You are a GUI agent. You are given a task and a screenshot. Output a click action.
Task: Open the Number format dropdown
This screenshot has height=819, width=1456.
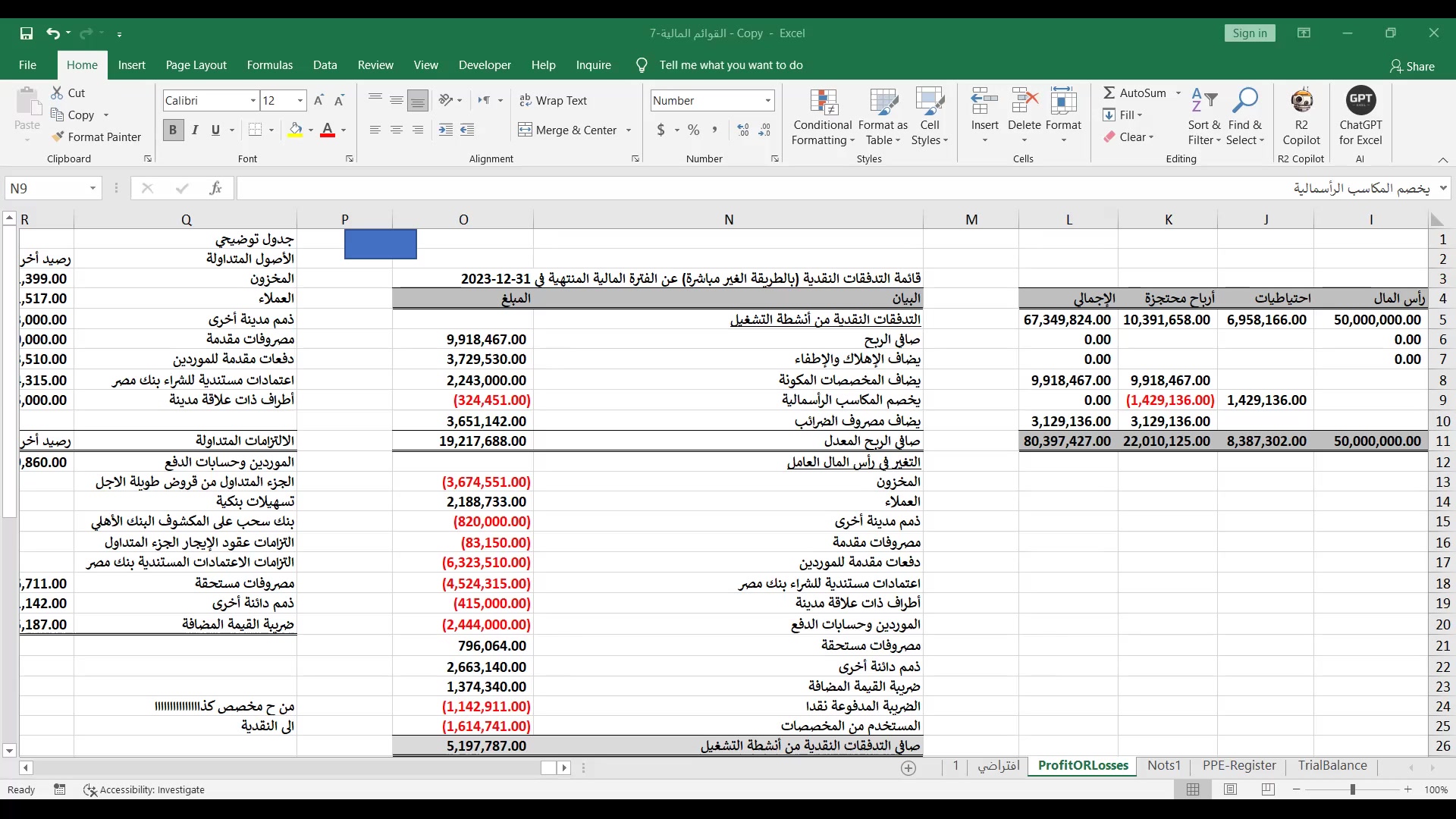[767, 101]
